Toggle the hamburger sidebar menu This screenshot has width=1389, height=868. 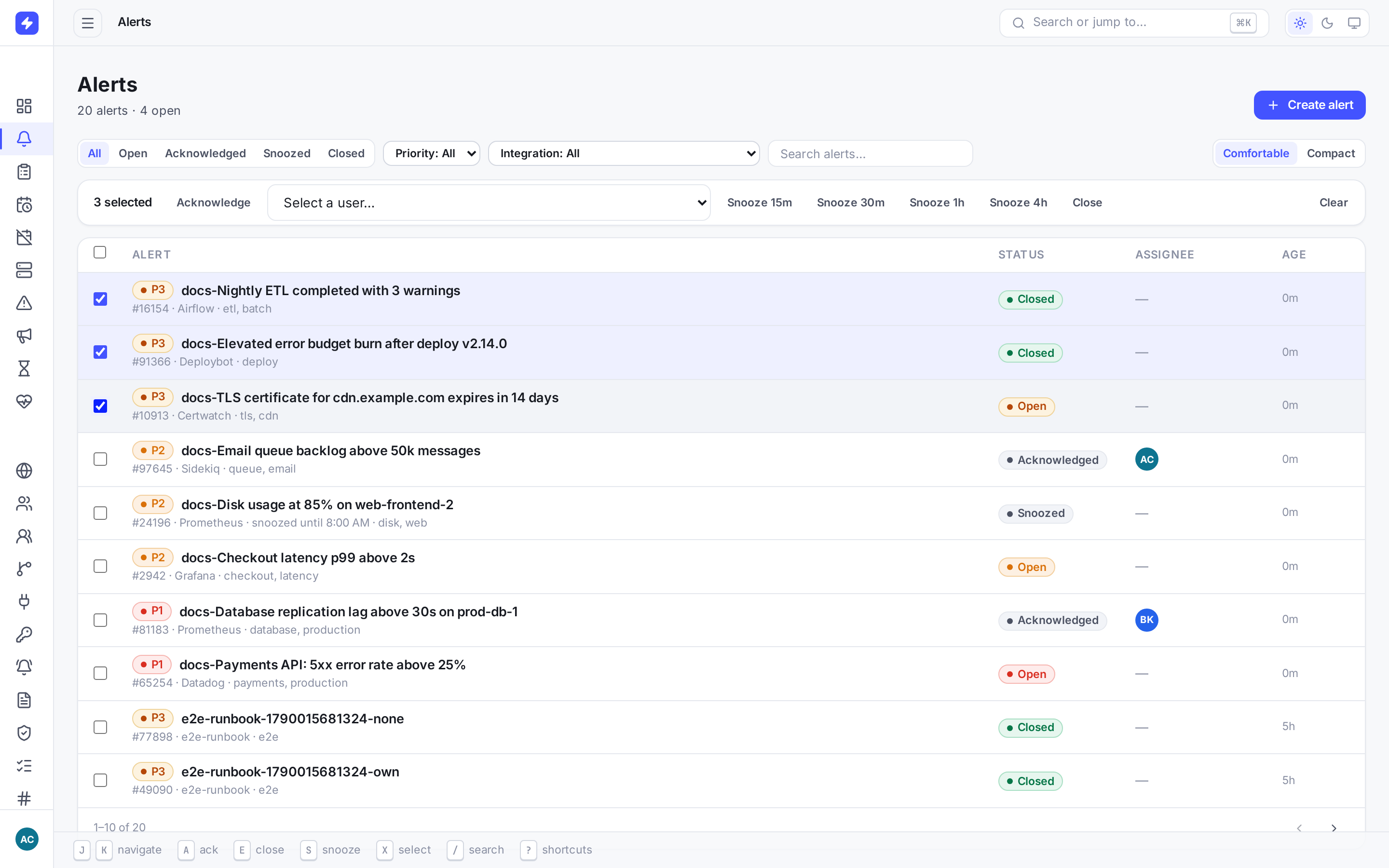click(x=88, y=23)
